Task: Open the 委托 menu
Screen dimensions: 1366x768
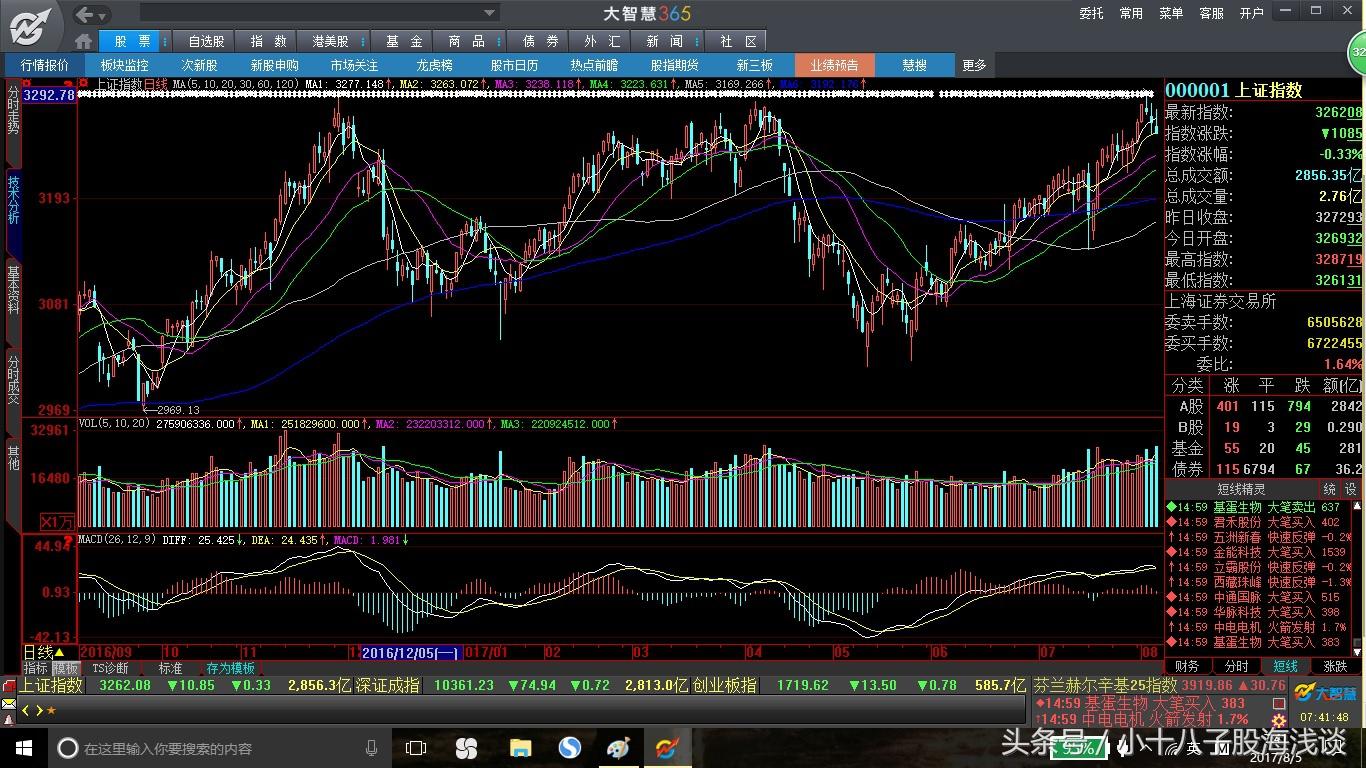Action: pyautogui.click(x=1091, y=13)
